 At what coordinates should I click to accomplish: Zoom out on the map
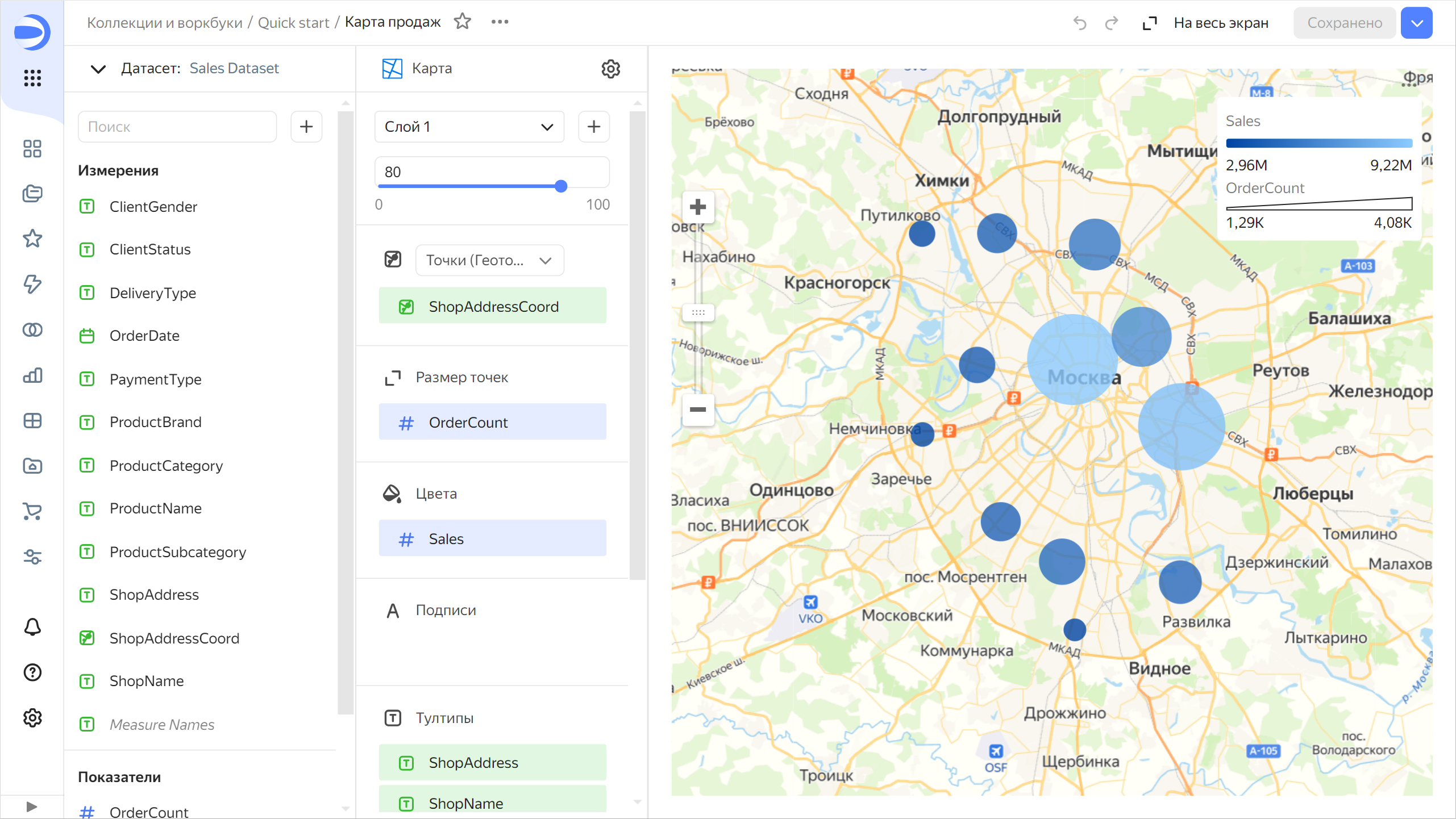pos(697,409)
